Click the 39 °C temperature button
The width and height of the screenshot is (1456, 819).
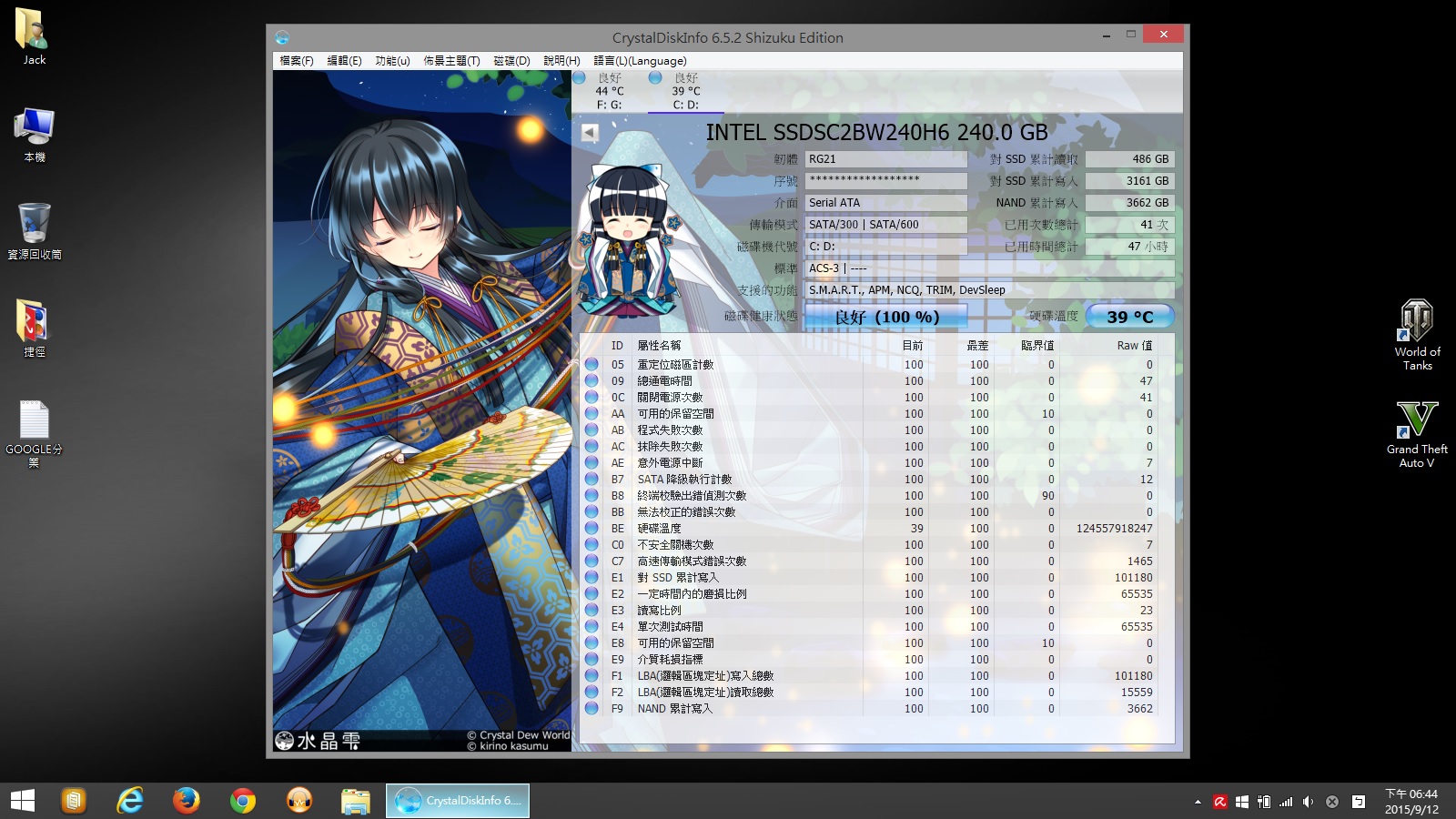tap(1129, 317)
